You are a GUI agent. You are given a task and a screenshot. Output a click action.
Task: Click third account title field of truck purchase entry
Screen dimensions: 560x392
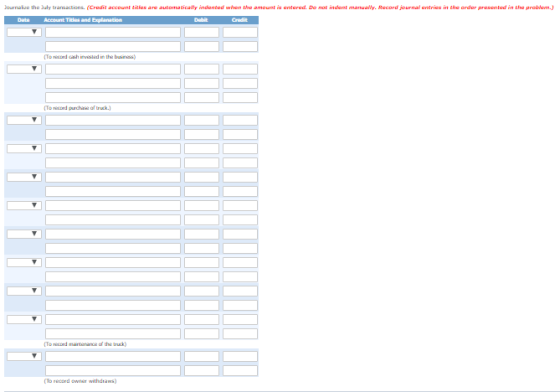pyautogui.click(x=113, y=97)
